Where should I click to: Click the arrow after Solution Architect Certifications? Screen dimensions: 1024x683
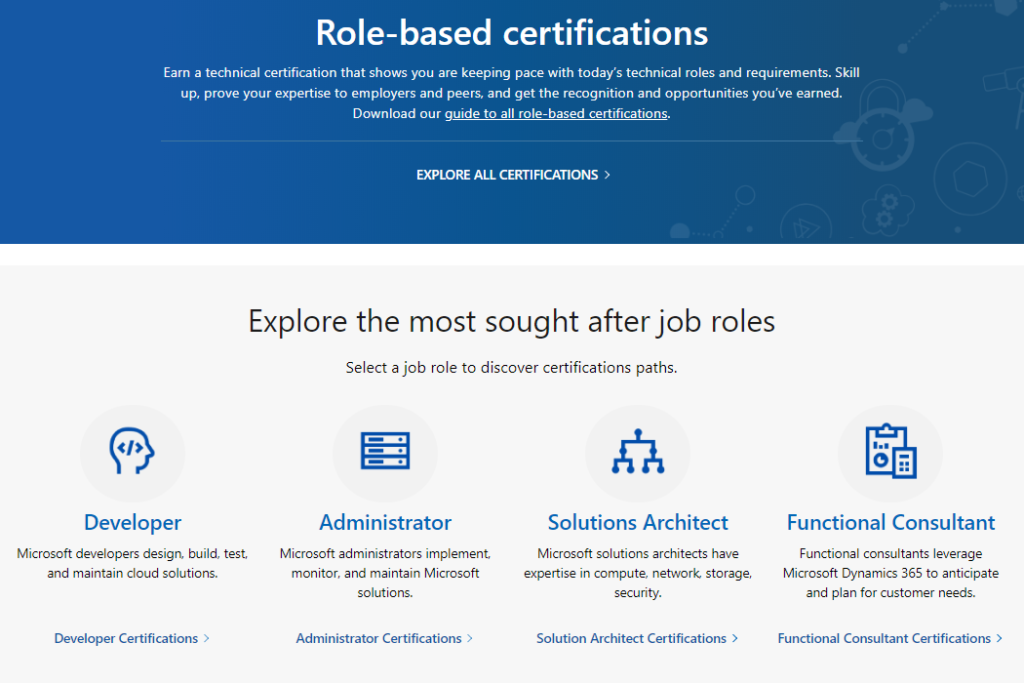pyautogui.click(x=735, y=639)
